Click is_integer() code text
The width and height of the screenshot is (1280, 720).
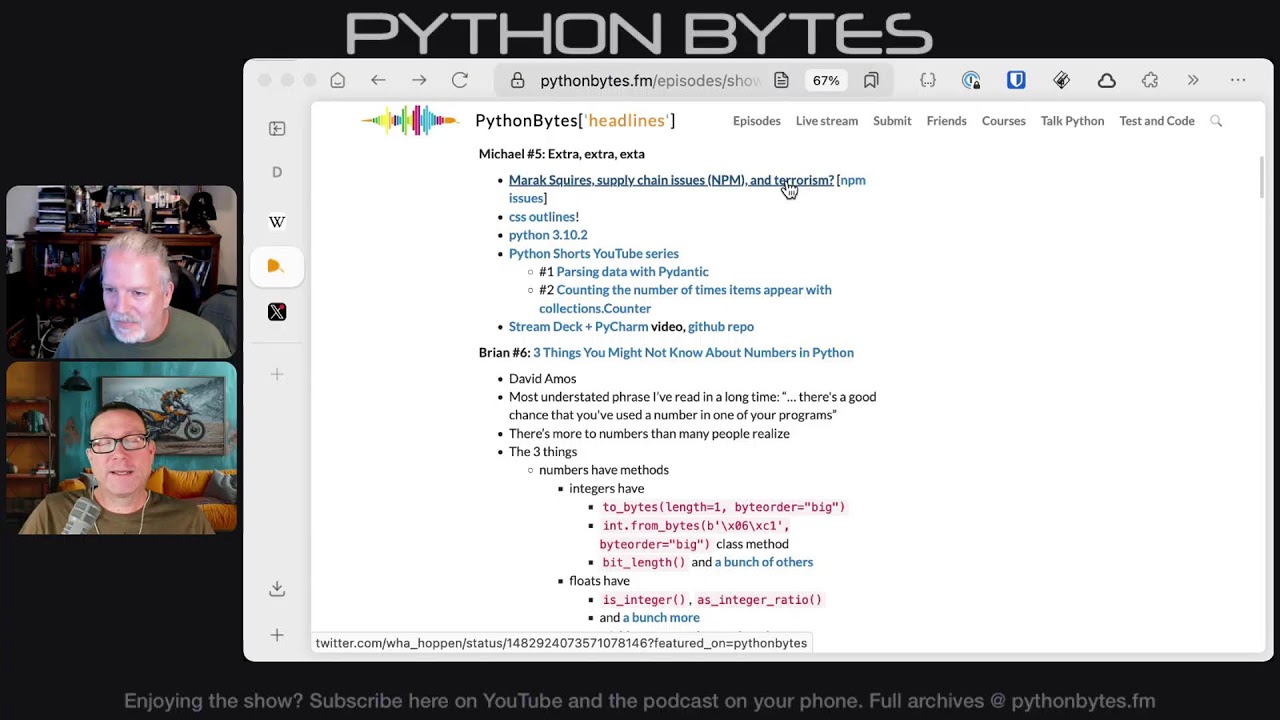[645, 600]
